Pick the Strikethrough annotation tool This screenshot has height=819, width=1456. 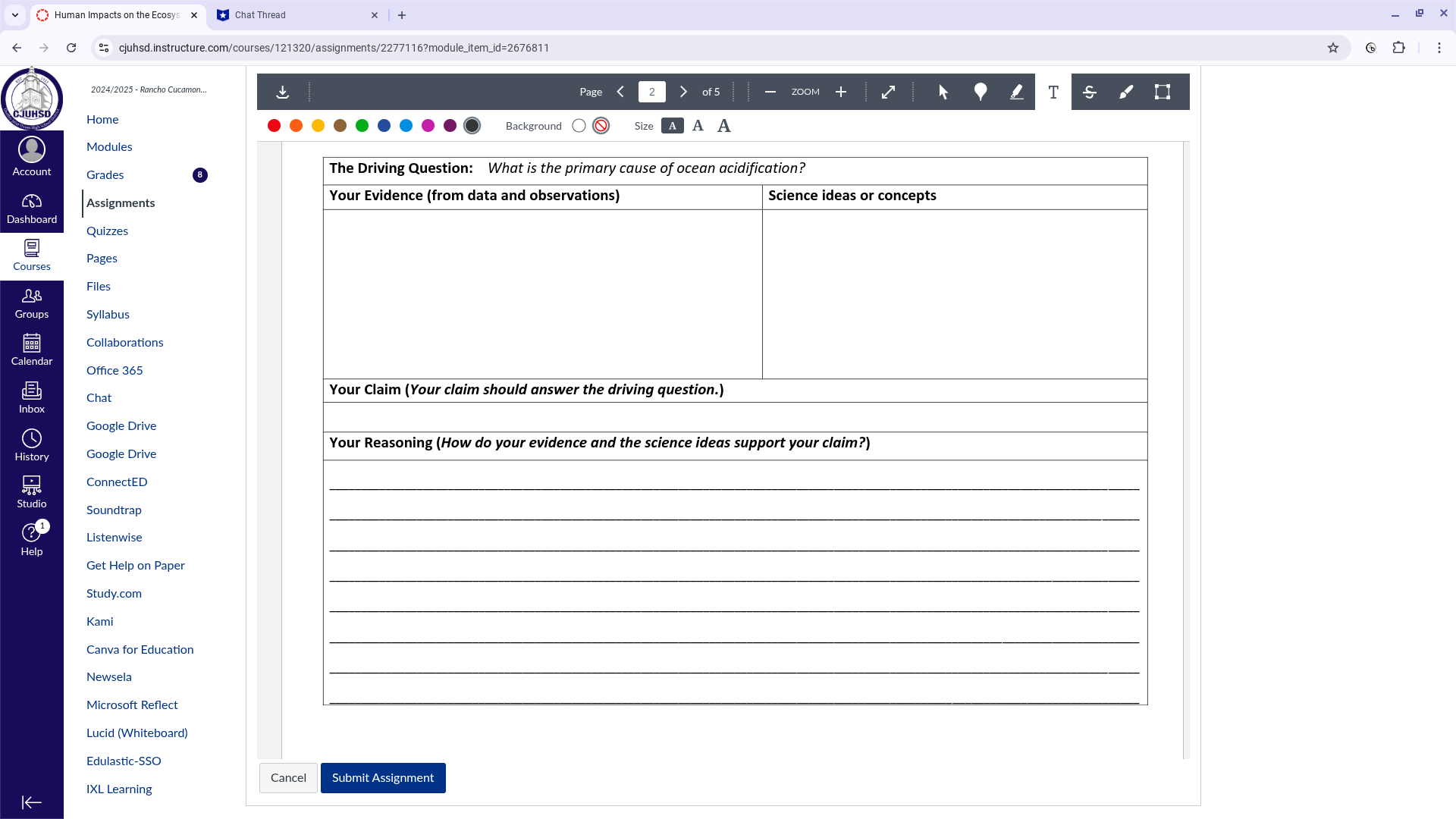click(x=1090, y=92)
